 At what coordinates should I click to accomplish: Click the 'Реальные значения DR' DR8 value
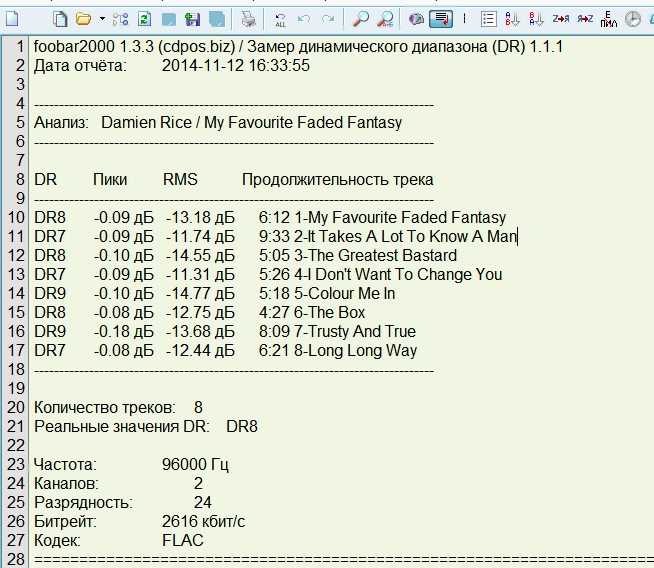[242, 427]
